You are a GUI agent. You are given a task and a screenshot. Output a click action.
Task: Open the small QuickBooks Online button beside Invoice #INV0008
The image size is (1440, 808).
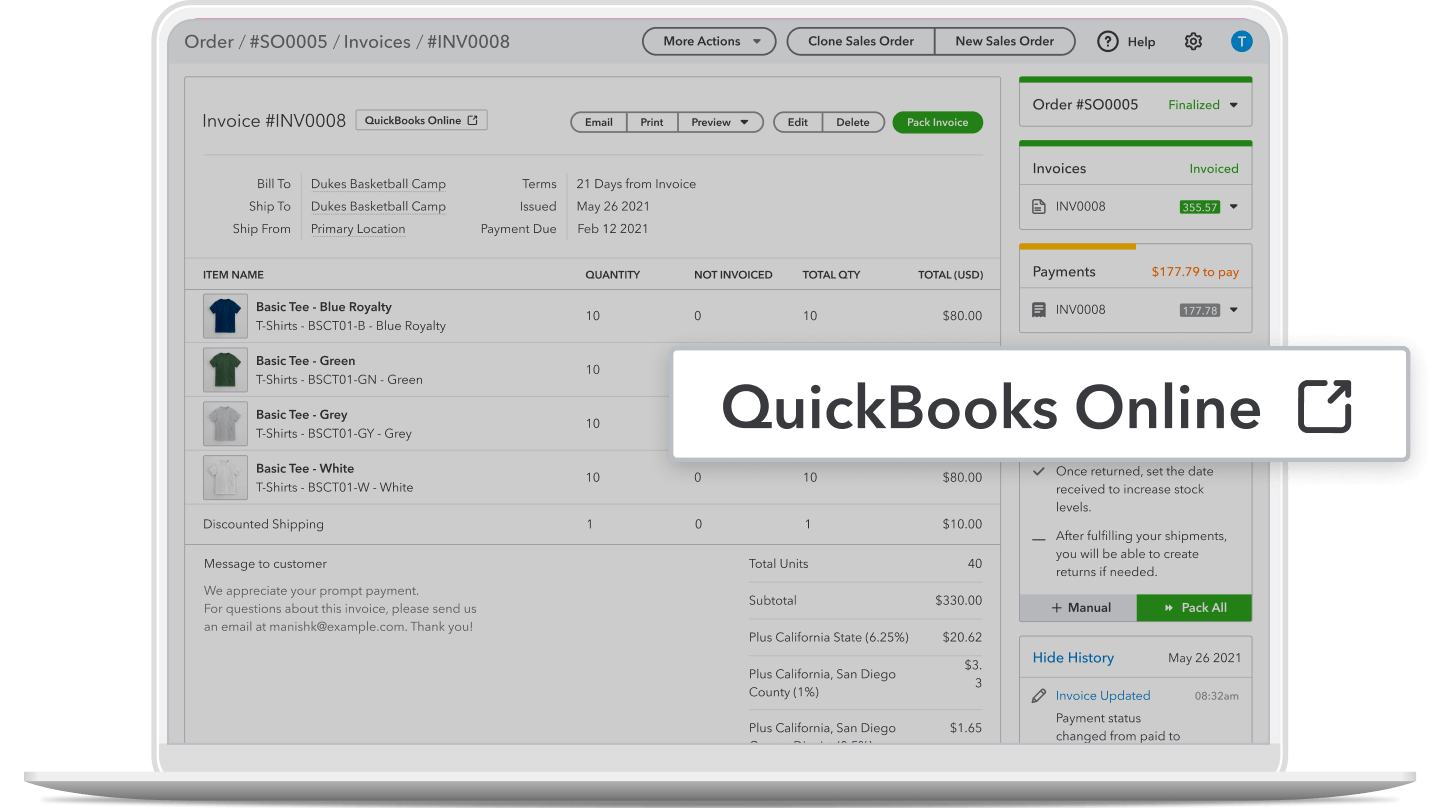(421, 121)
